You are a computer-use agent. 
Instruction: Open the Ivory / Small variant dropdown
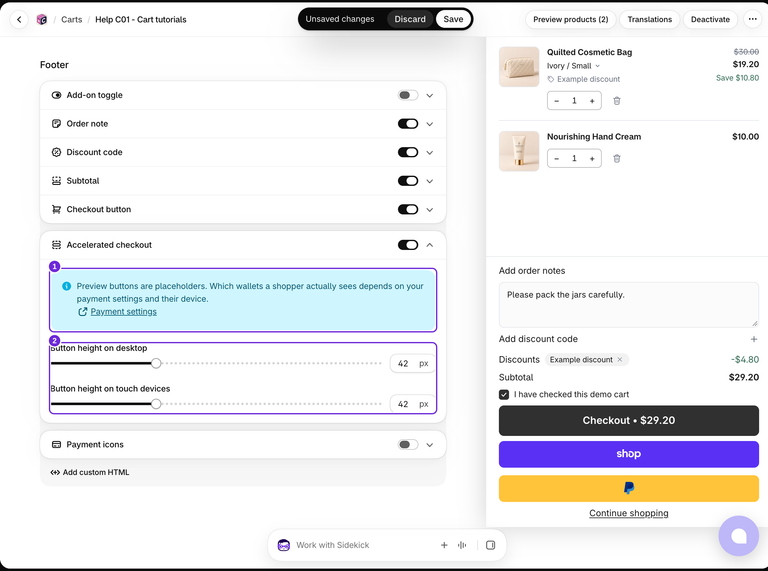click(x=573, y=66)
